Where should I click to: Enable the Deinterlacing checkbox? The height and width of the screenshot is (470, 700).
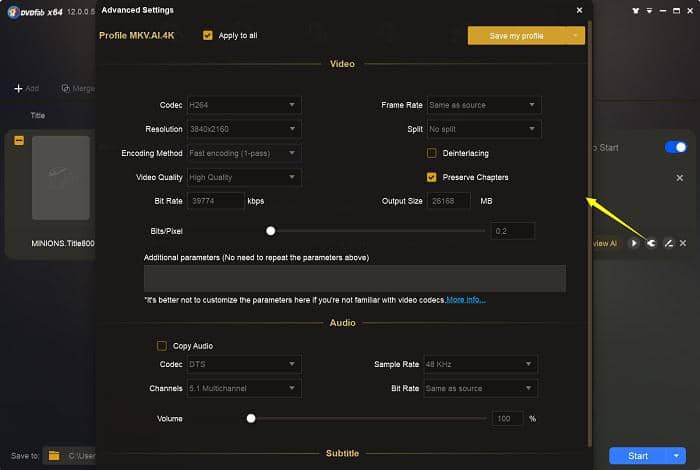pos(431,153)
